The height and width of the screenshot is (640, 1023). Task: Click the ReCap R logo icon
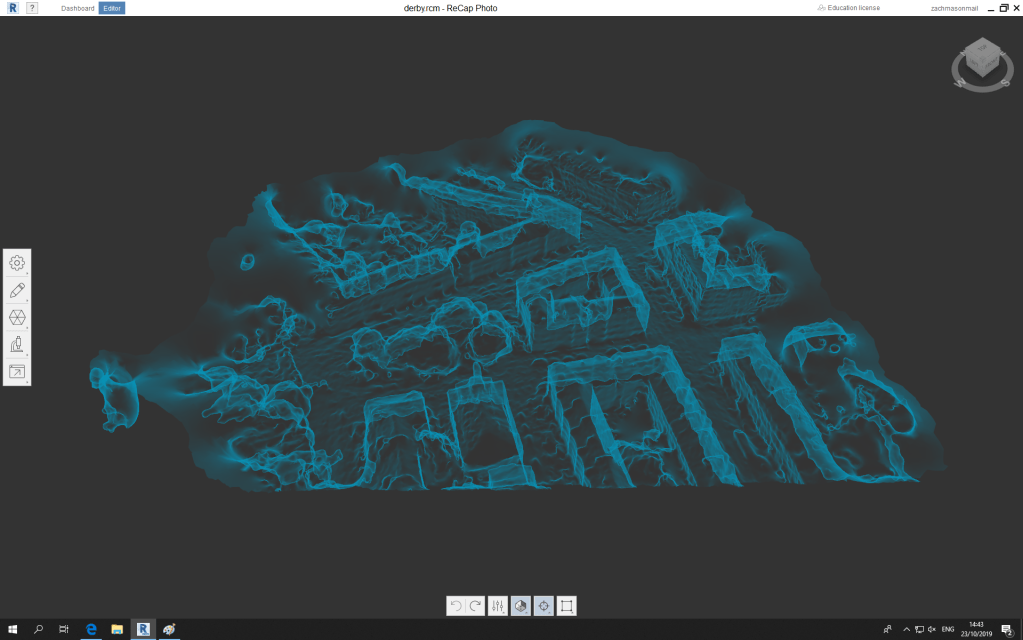click(11, 8)
